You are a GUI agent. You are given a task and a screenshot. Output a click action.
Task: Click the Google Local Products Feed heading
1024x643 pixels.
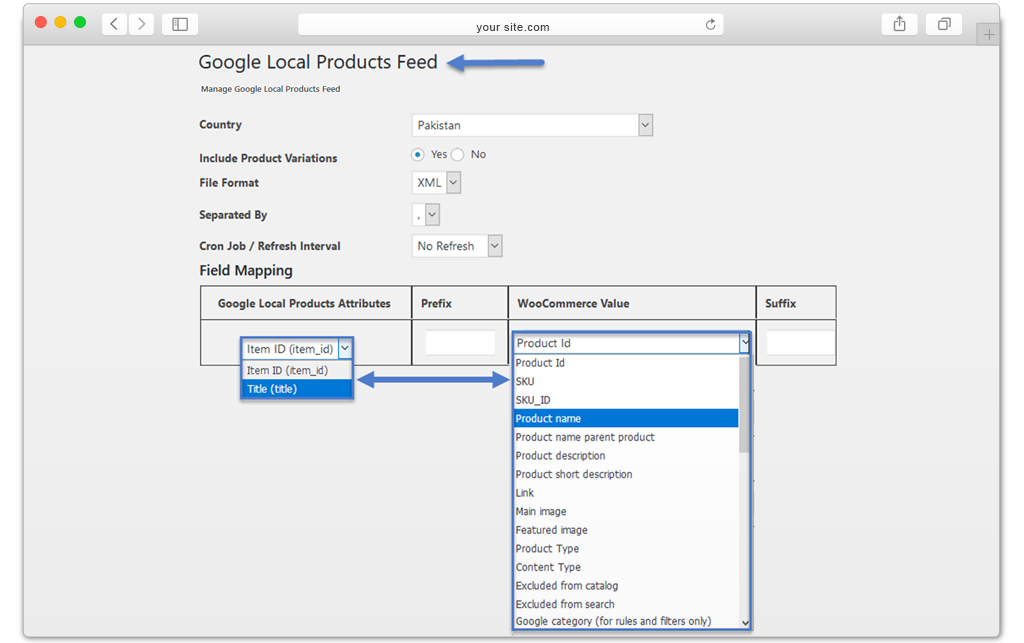318,62
